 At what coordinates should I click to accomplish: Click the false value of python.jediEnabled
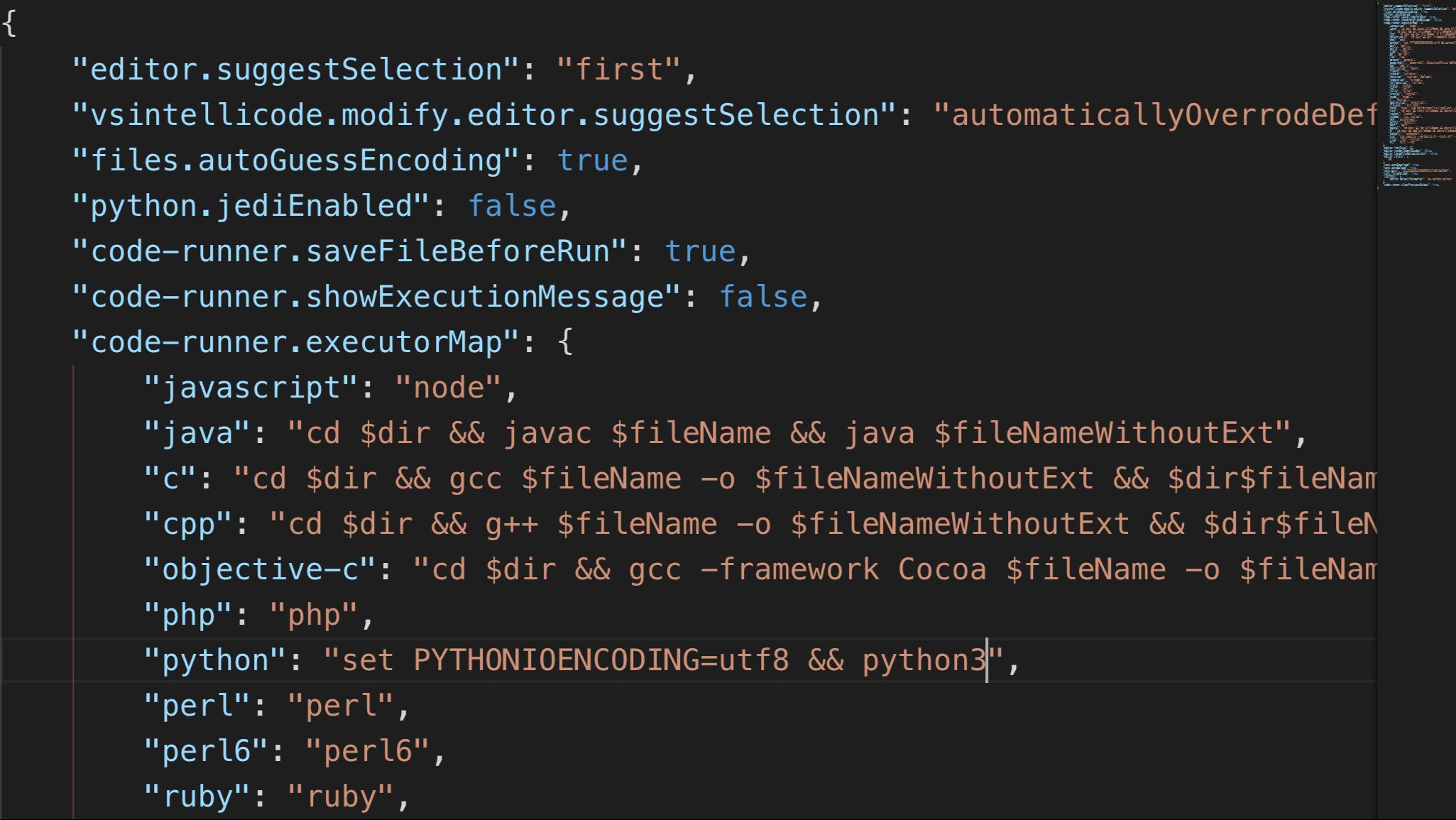click(x=511, y=205)
